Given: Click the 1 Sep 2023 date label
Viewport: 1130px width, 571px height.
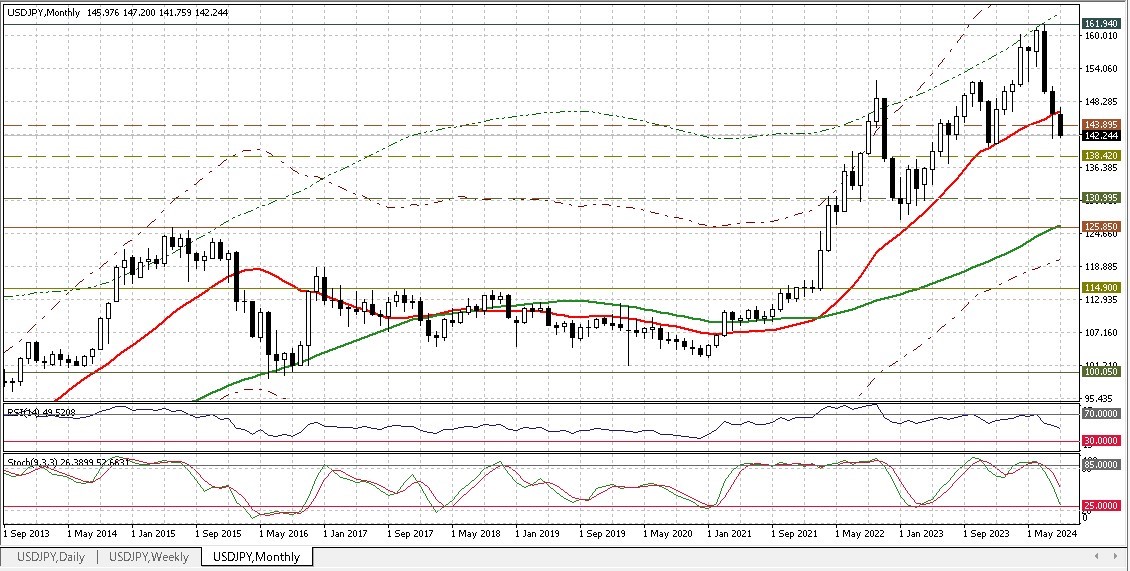Looking at the screenshot, I should (986, 534).
